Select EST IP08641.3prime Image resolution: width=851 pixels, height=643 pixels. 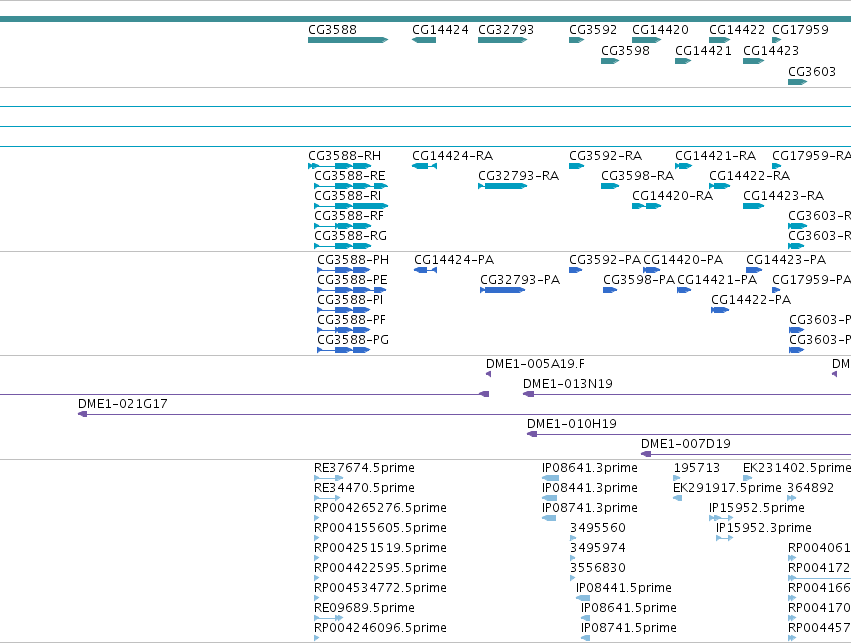pos(589,468)
